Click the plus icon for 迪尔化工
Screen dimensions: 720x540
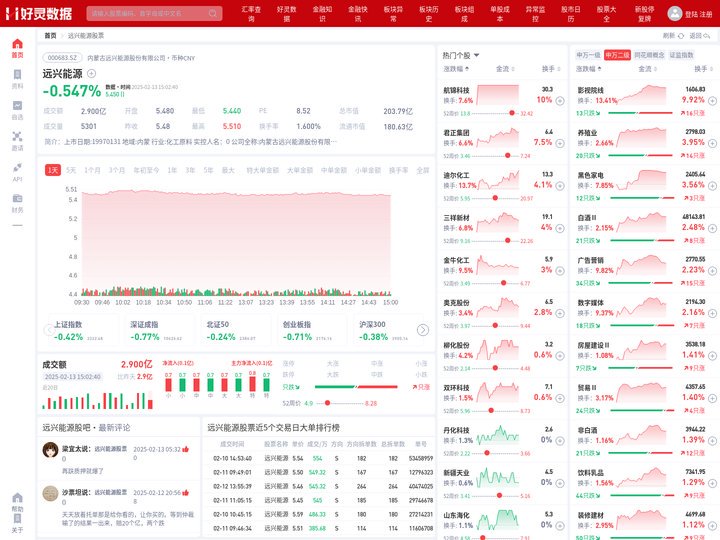pos(560,186)
